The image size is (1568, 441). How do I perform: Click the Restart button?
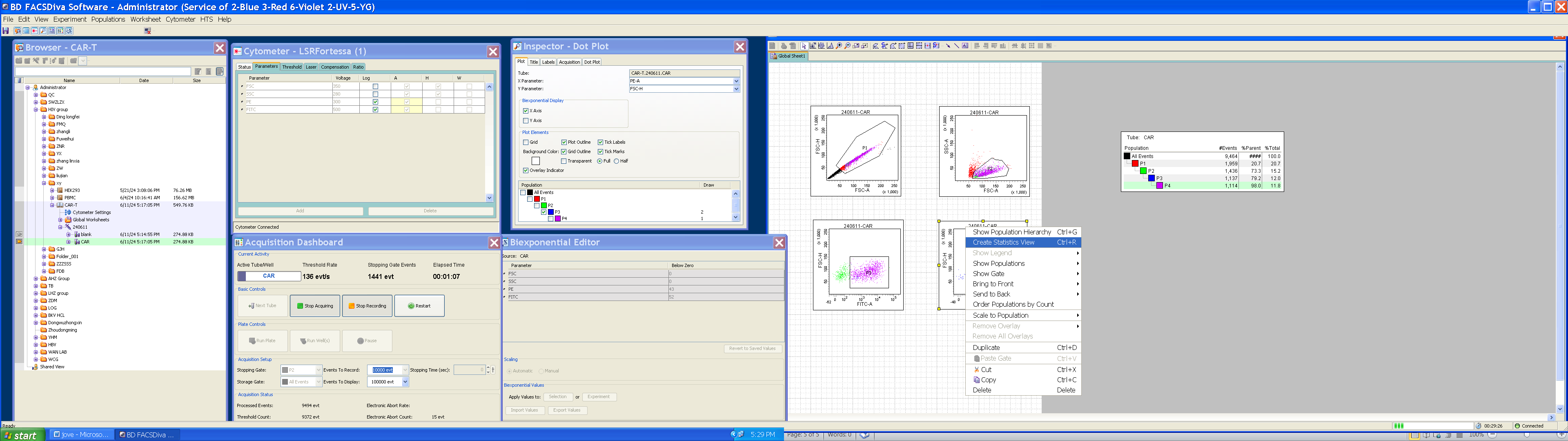419,306
